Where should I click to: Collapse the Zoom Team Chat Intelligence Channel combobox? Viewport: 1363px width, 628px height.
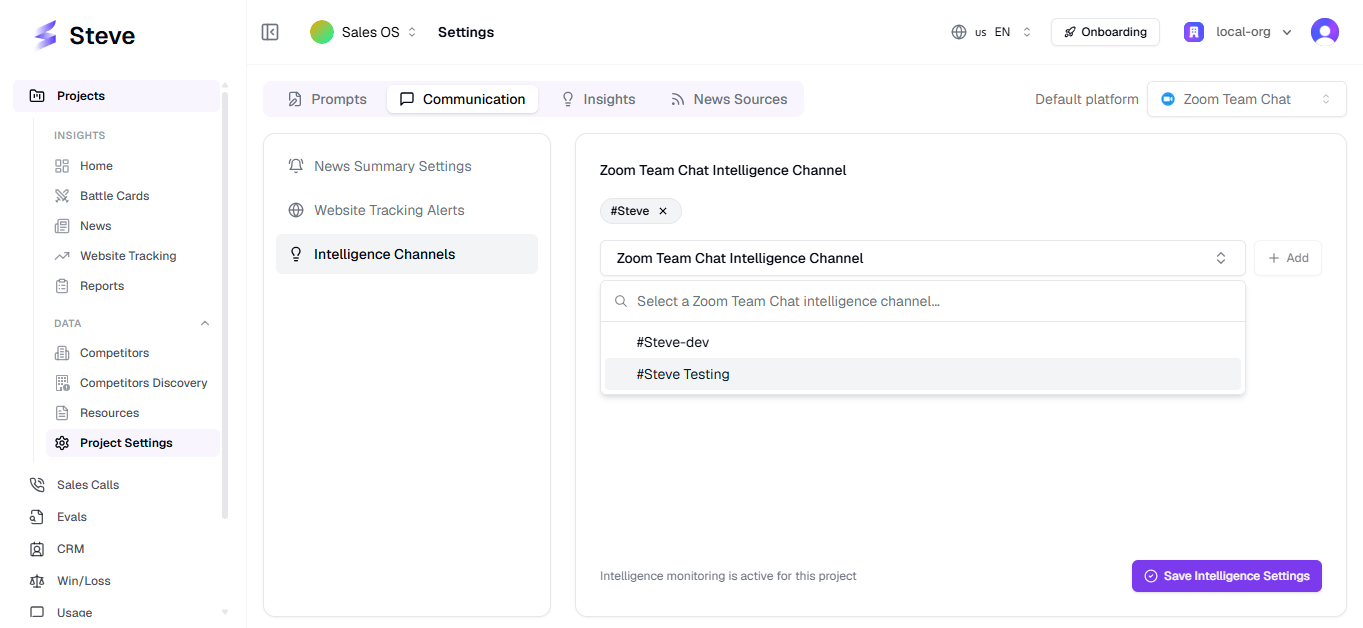(922, 258)
